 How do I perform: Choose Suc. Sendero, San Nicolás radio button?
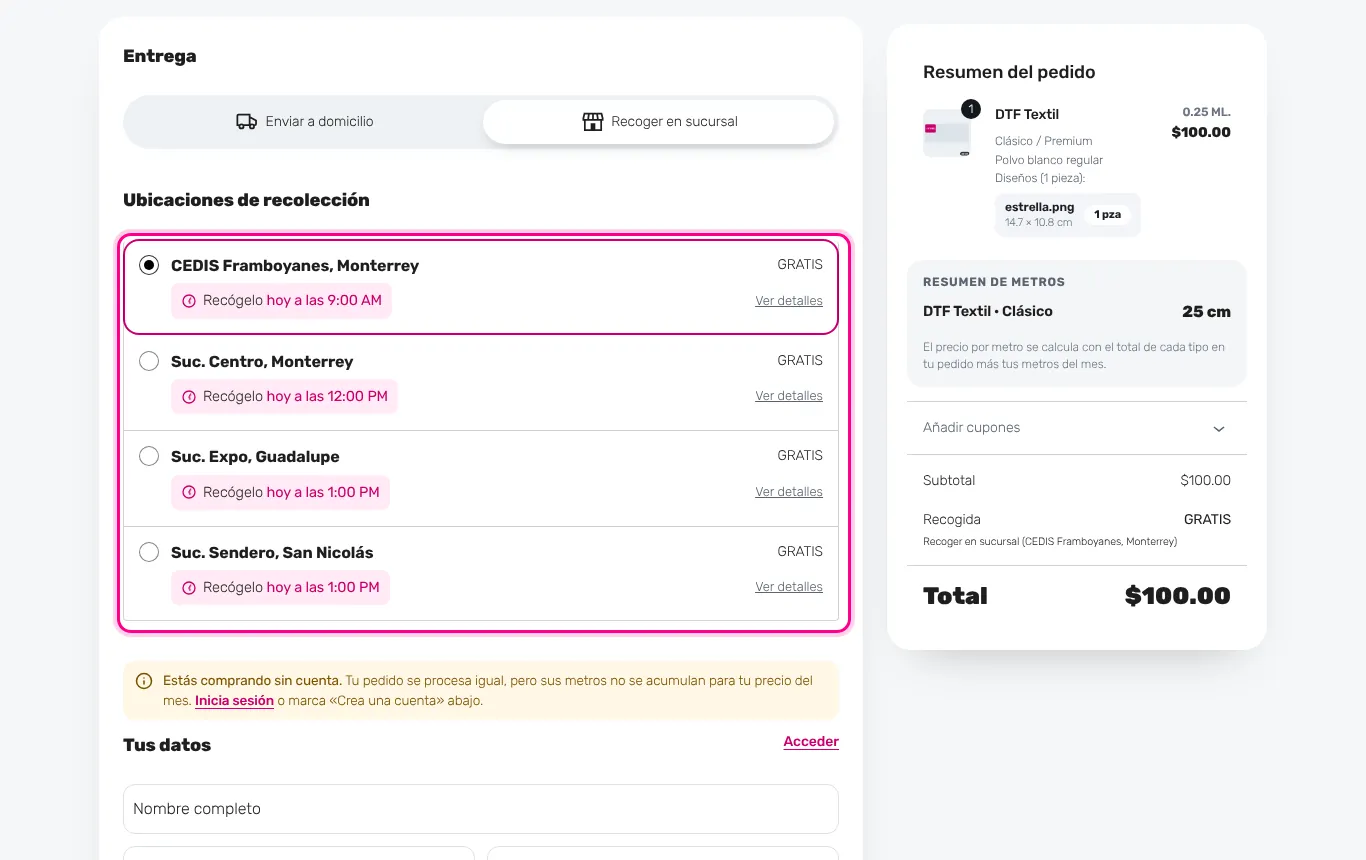tap(149, 552)
